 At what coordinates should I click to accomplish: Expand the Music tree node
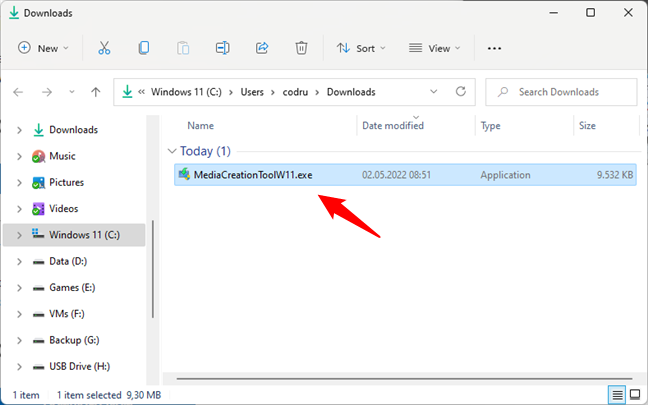point(19,156)
